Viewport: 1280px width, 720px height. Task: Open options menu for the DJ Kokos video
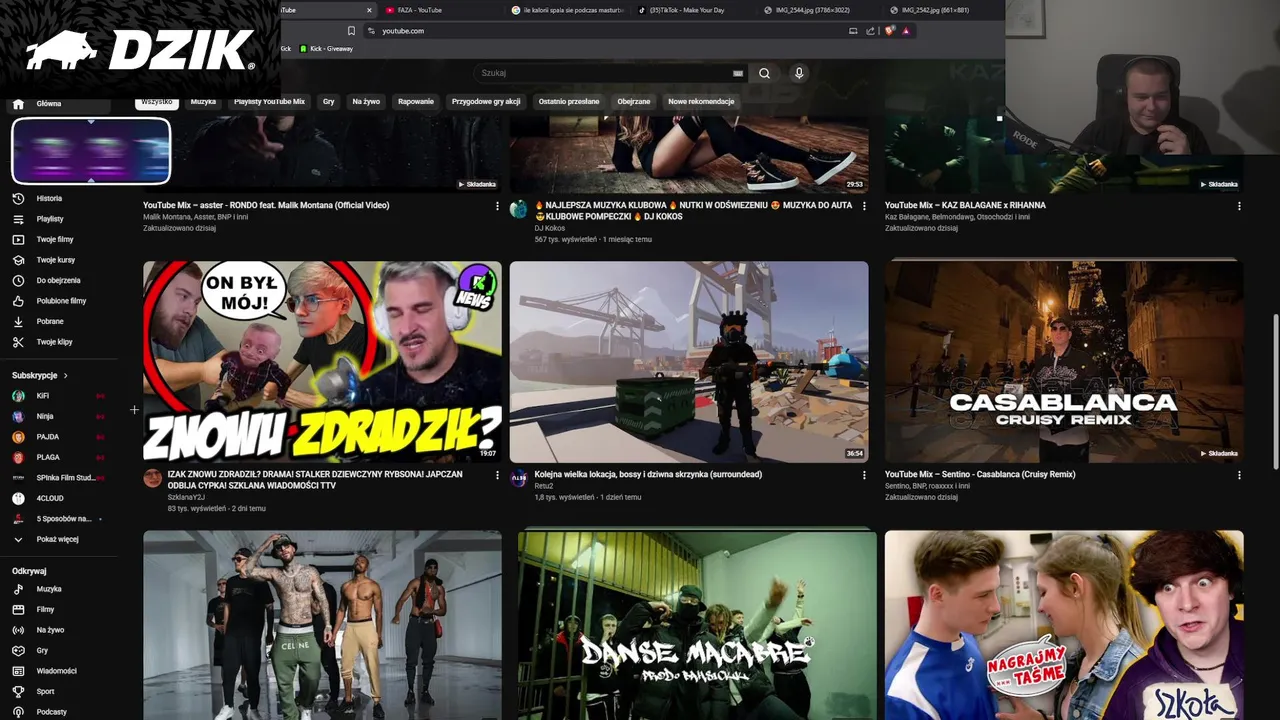coord(864,206)
